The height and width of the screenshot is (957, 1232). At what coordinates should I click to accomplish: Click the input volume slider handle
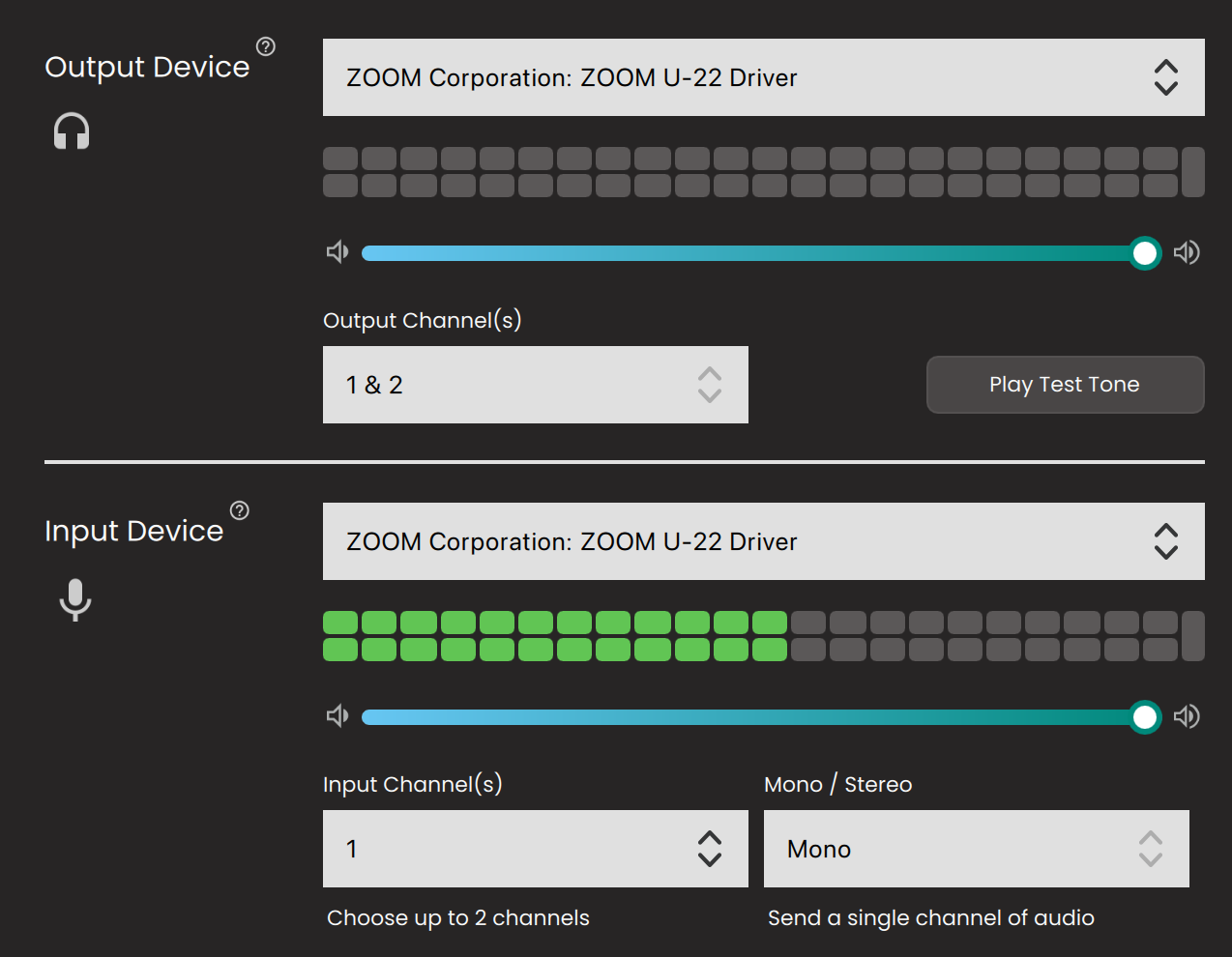(1145, 716)
